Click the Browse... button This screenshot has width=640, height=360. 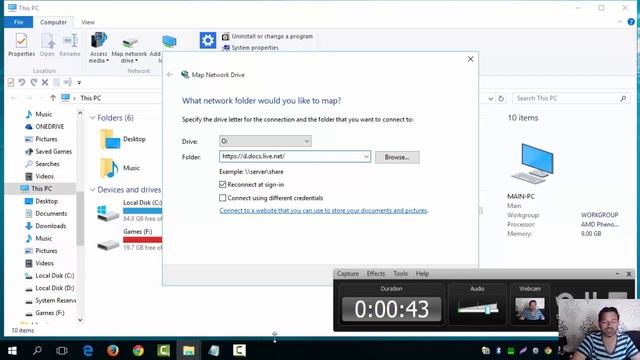pos(397,157)
